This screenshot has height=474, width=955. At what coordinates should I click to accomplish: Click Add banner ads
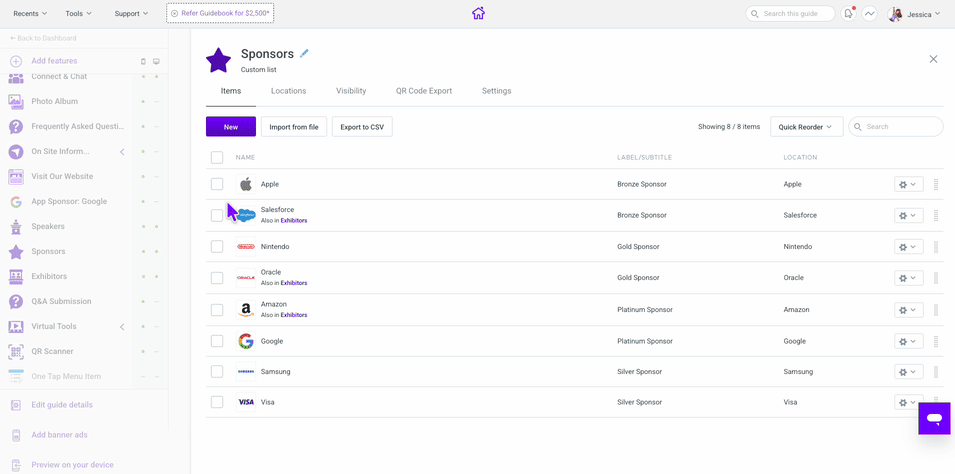[59, 435]
